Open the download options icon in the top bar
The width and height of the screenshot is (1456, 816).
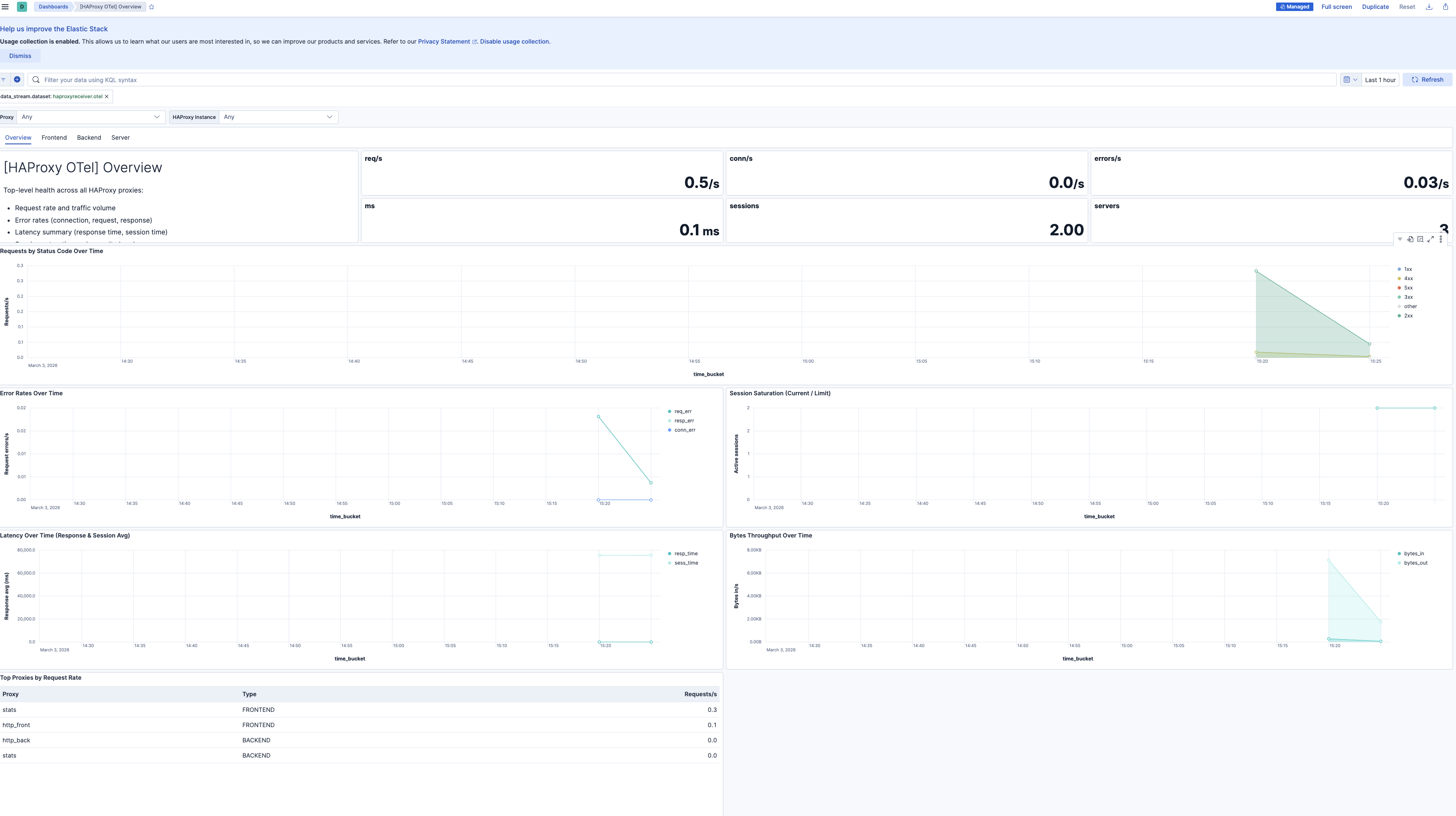(1429, 7)
